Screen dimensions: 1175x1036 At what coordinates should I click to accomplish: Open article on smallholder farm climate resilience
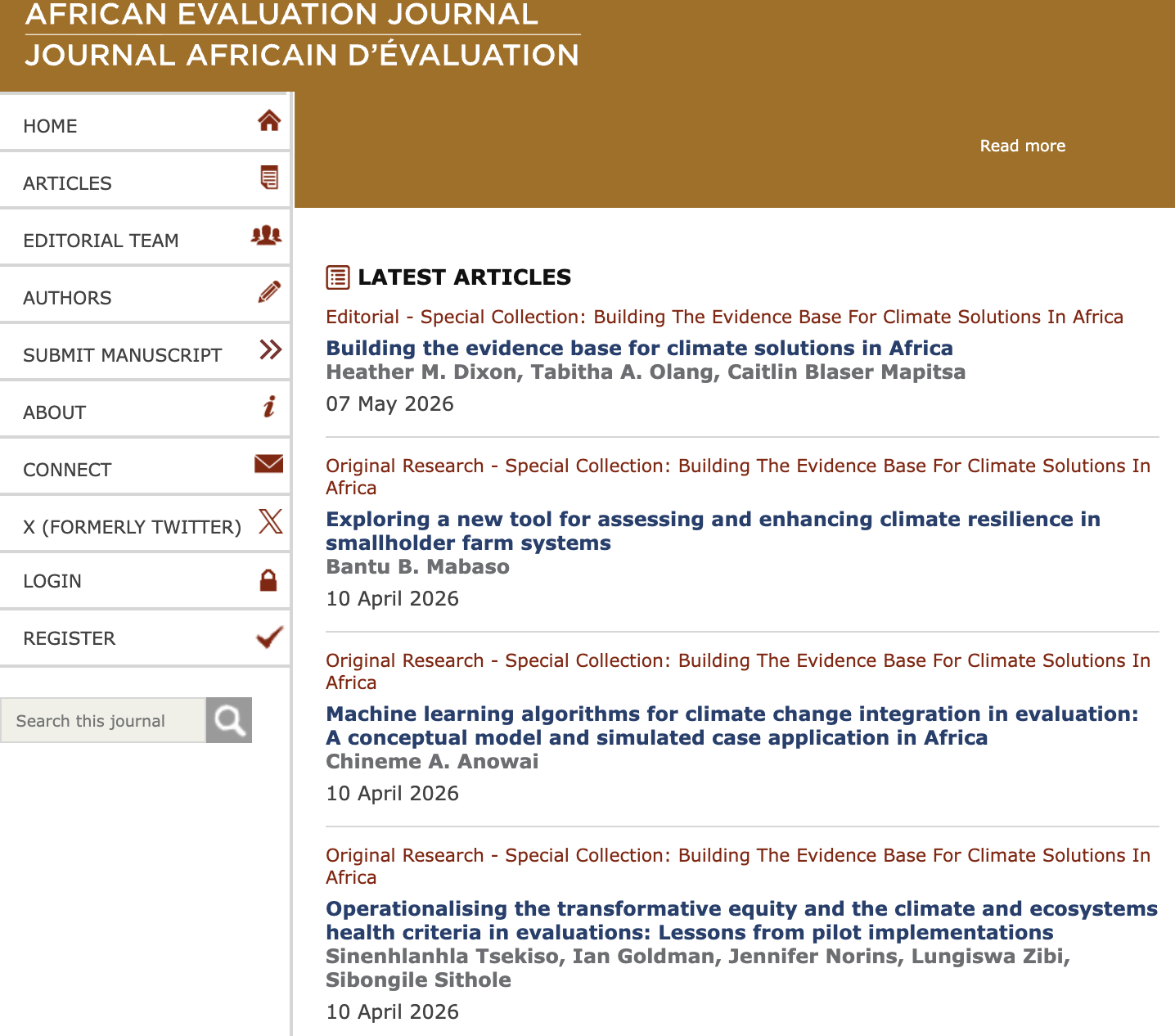click(713, 531)
